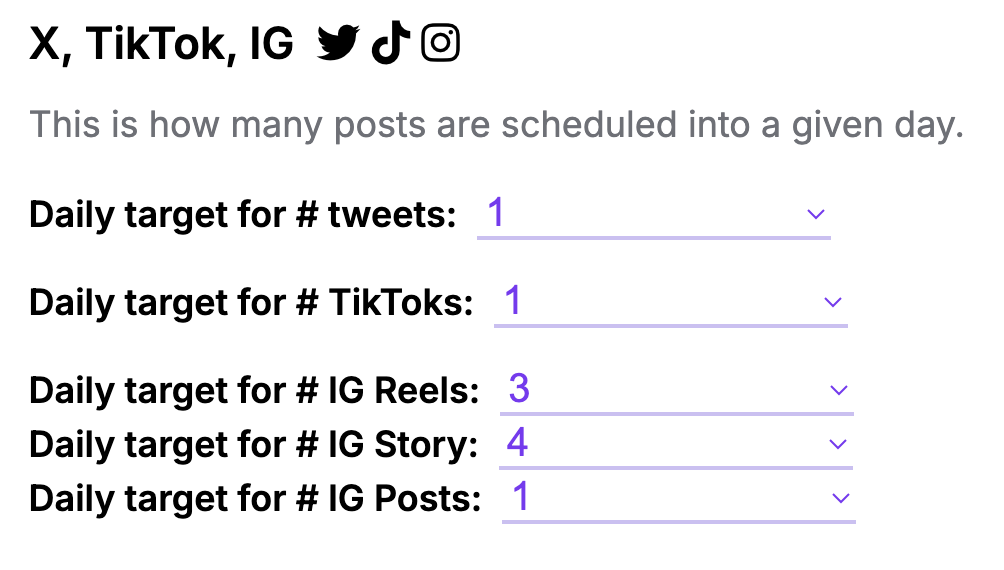Expand the IG Story daily target chevron

(838, 443)
